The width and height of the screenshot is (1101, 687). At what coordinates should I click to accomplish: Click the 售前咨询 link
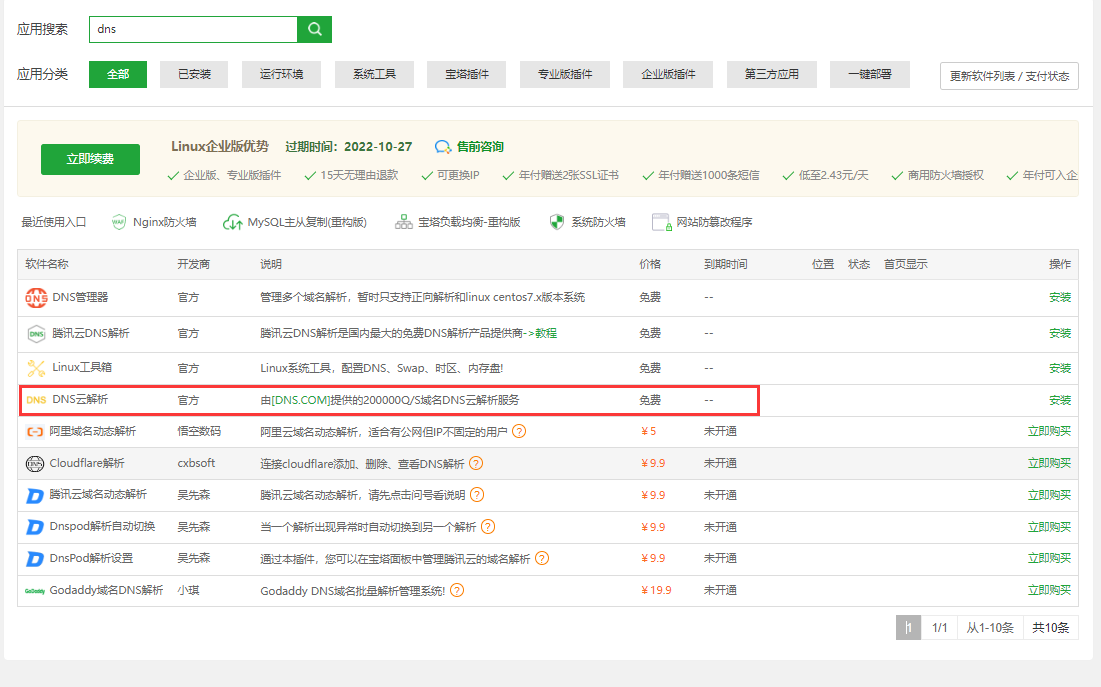click(470, 147)
